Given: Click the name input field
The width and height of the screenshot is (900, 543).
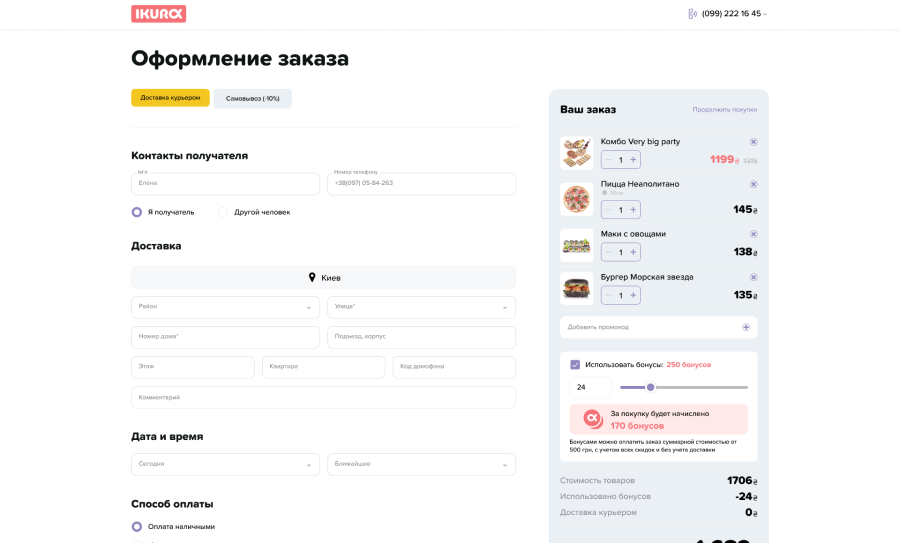Looking at the screenshot, I should click(226, 184).
